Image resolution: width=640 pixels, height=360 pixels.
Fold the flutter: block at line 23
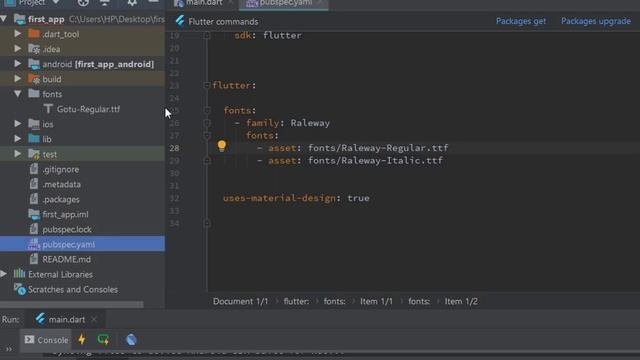[x=207, y=85]
